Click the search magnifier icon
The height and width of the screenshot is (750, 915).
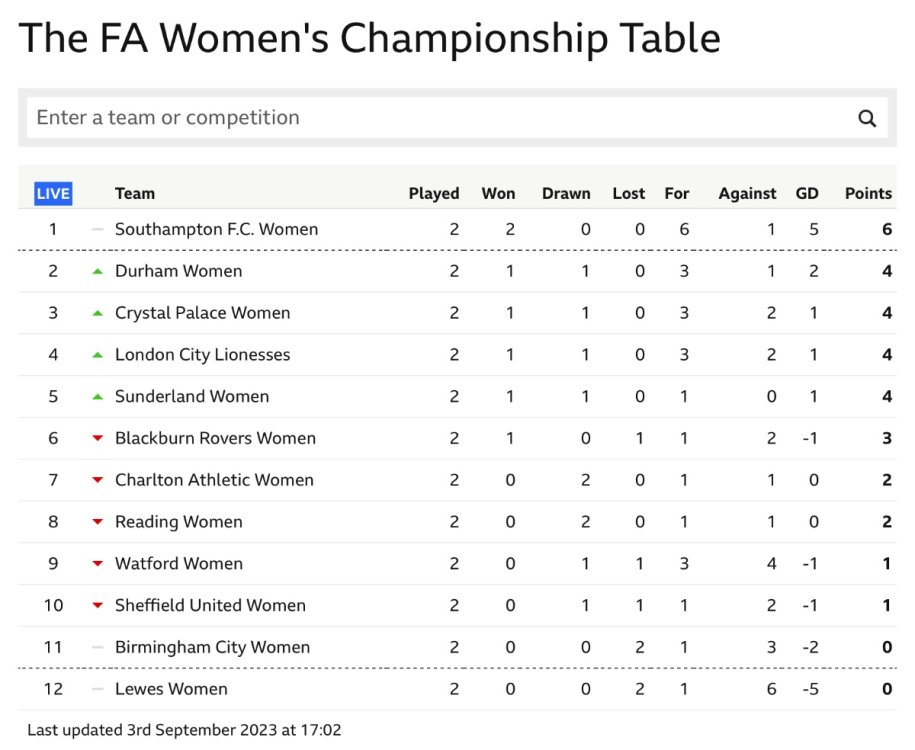(867, 118)
